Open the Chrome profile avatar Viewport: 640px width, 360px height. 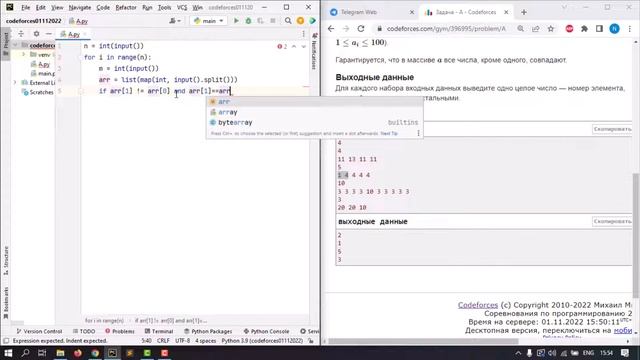[614, 29]
